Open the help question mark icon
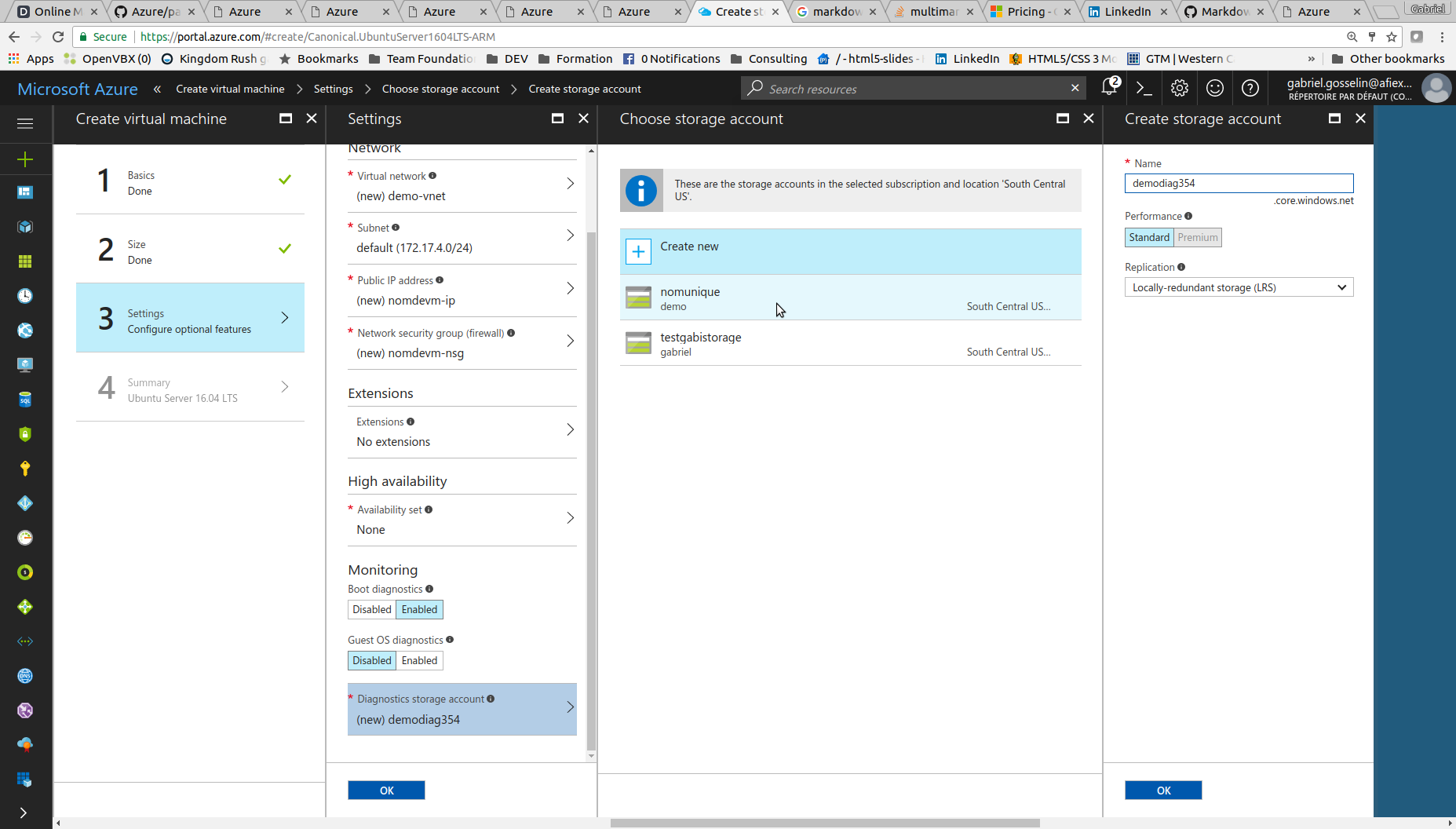Screen dimensions: 1456x829 pyautogui.click(x=1250, y=89)
